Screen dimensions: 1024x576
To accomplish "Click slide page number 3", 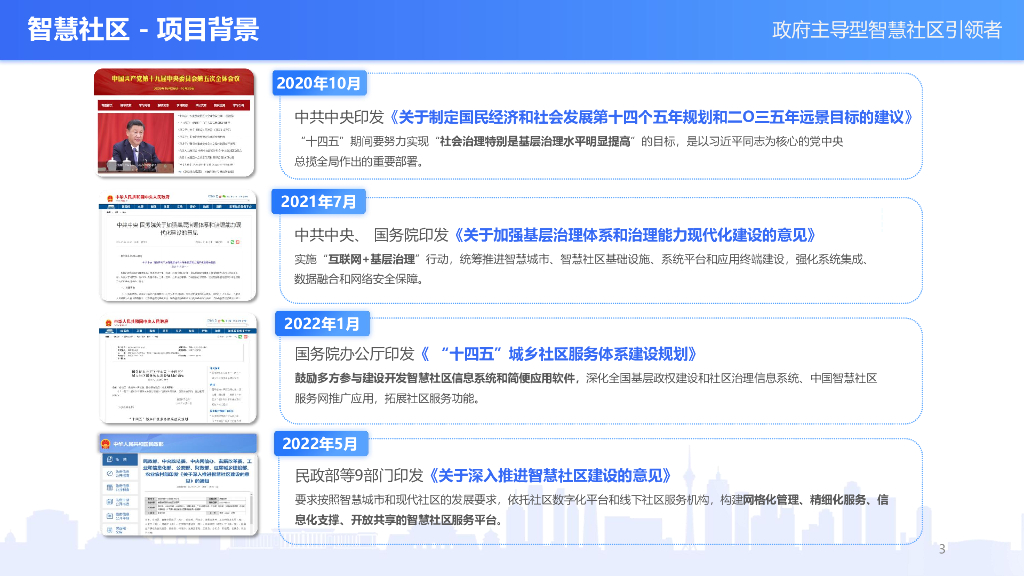I will pyautogui.click(x=942, y=549).
